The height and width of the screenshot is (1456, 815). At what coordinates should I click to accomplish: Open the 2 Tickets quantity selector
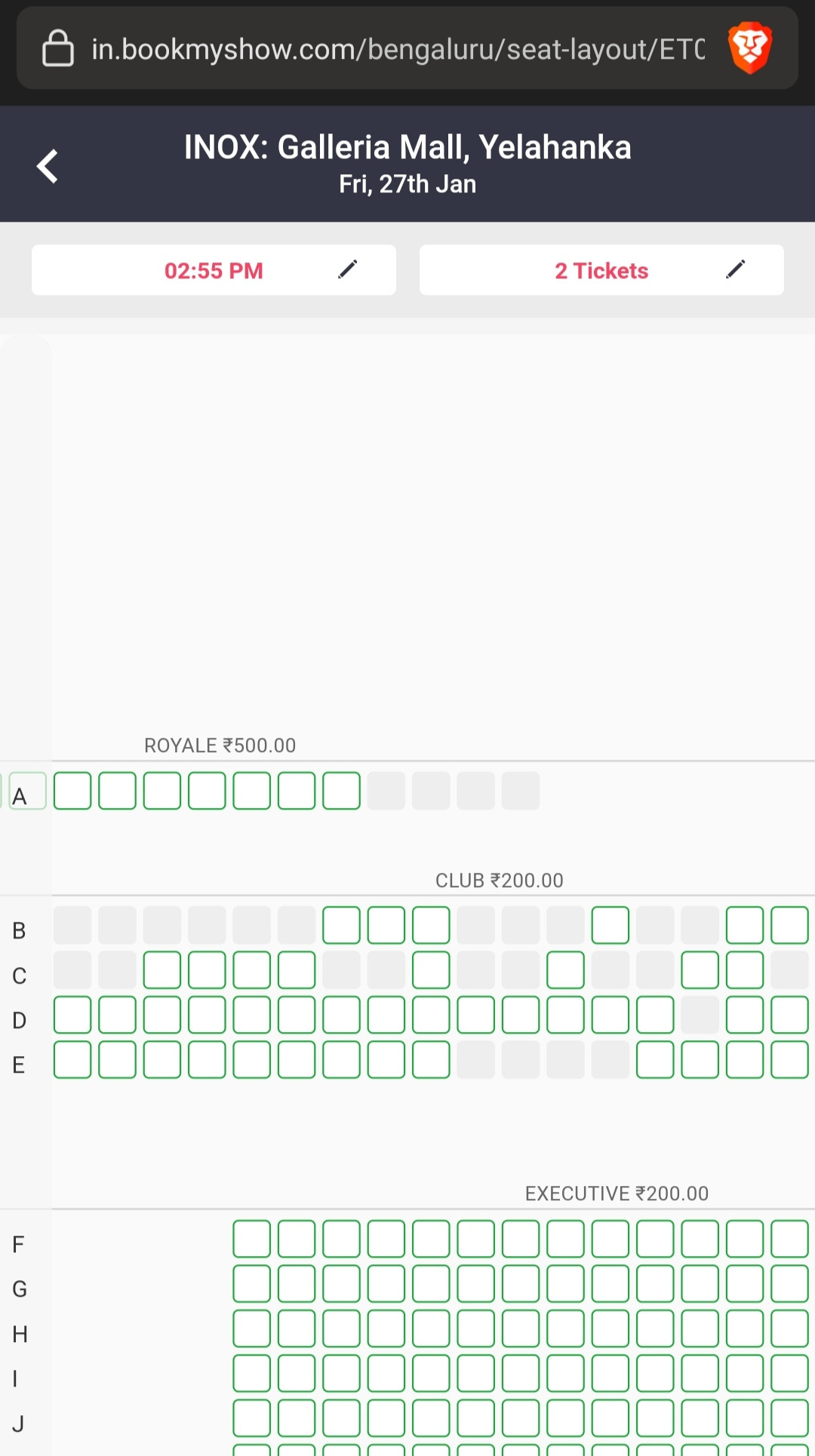601,270
